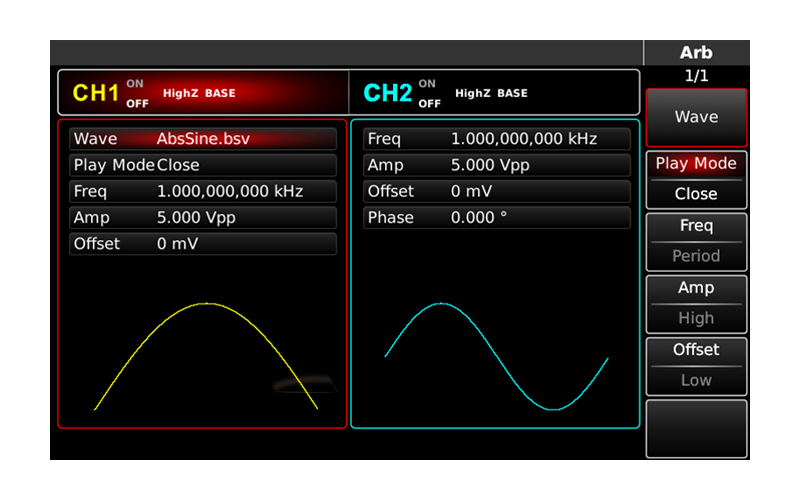Select CH1 Play Mode Close field

[203, 165]
